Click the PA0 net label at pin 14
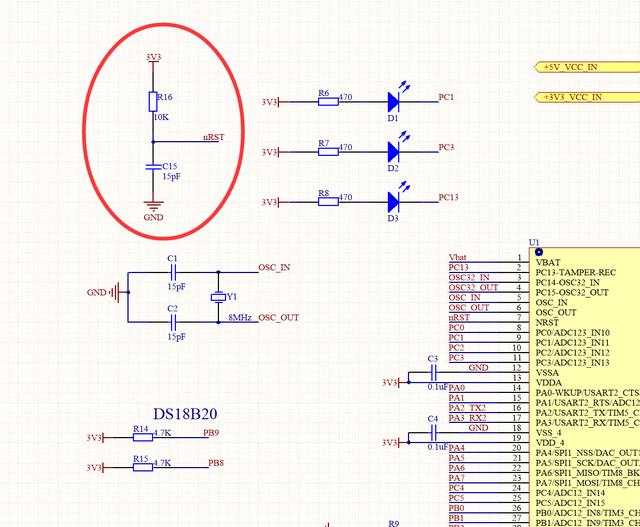The image size is (640, 527). 456,387
